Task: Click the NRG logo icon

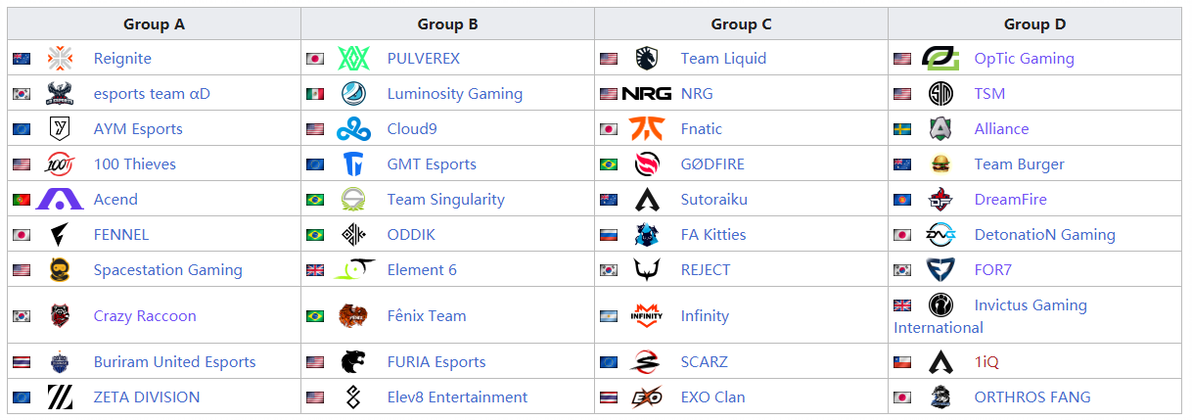Action: click(646, 94)
